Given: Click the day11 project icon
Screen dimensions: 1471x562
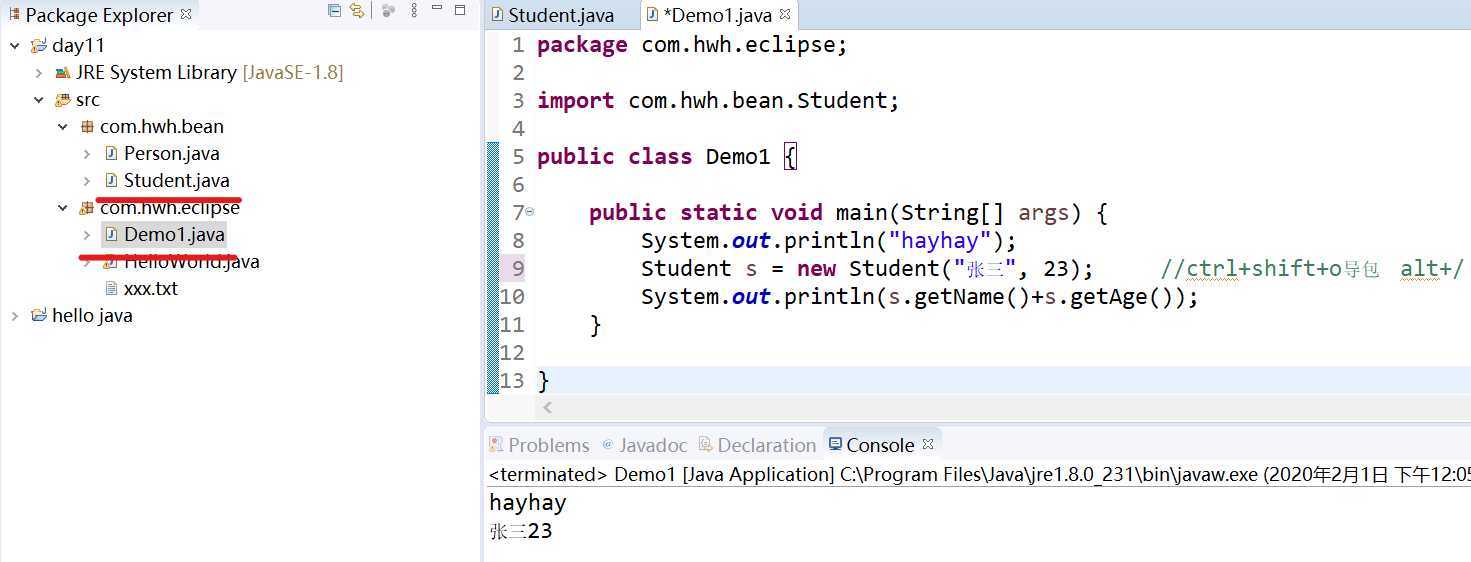Looking at the screenshot, I should point(39,46).
